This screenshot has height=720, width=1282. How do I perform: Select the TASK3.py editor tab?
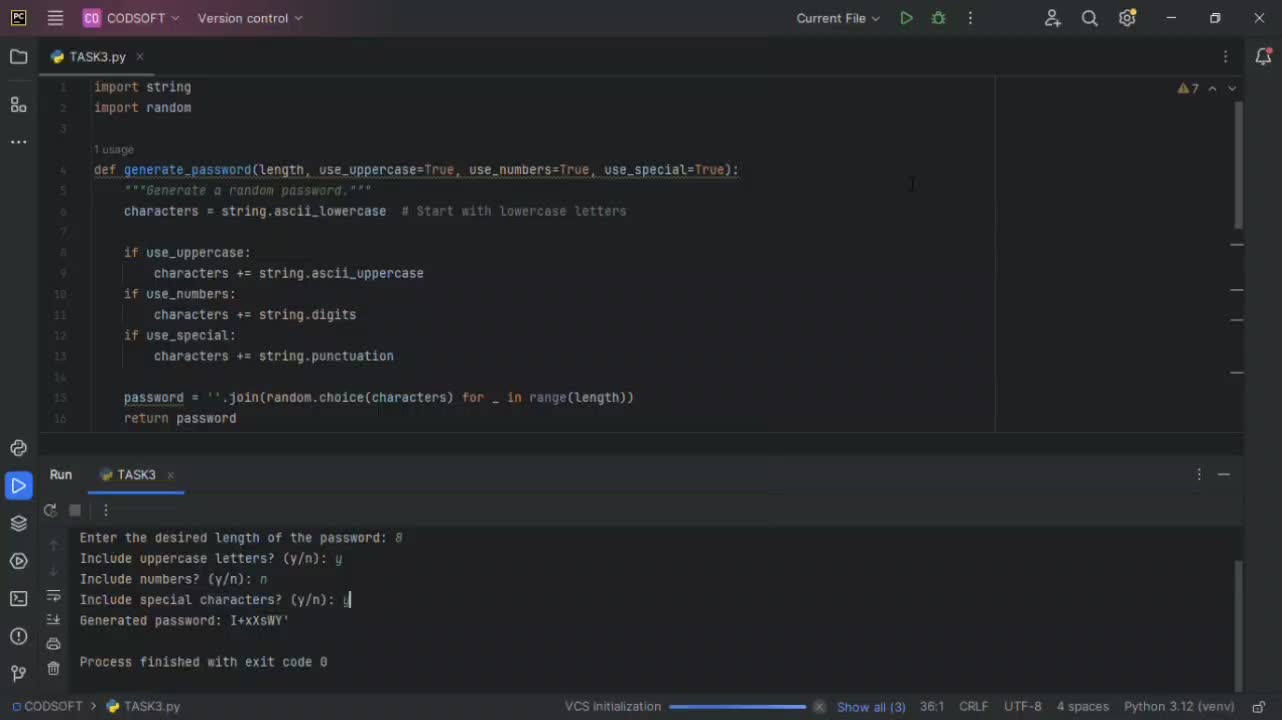point(97,57)
